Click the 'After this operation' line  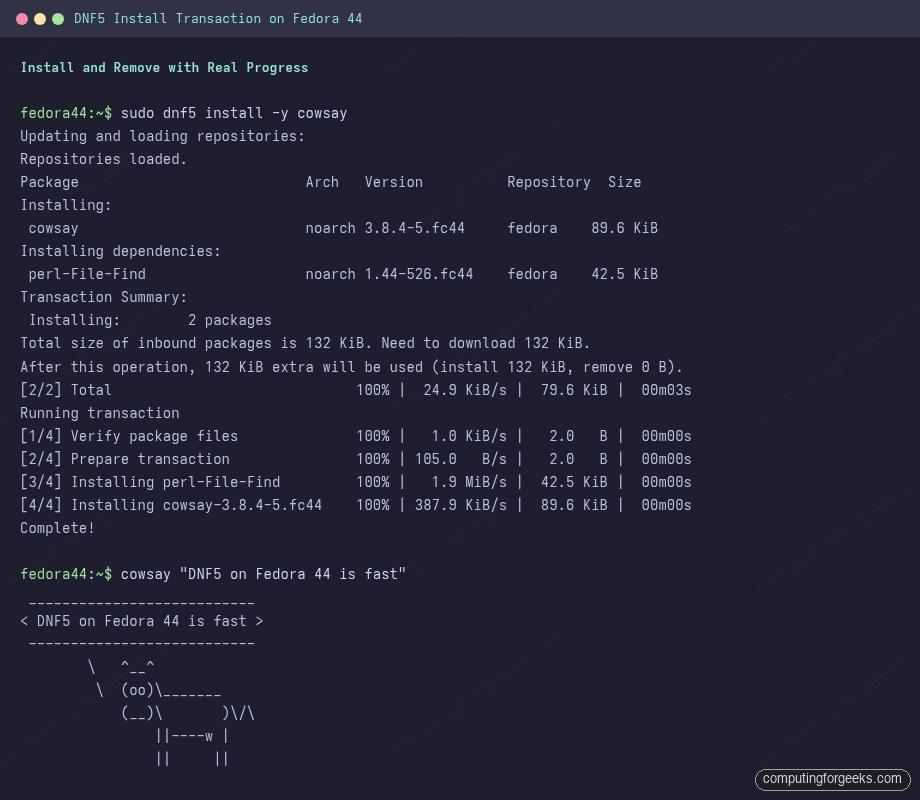(351, 367)
